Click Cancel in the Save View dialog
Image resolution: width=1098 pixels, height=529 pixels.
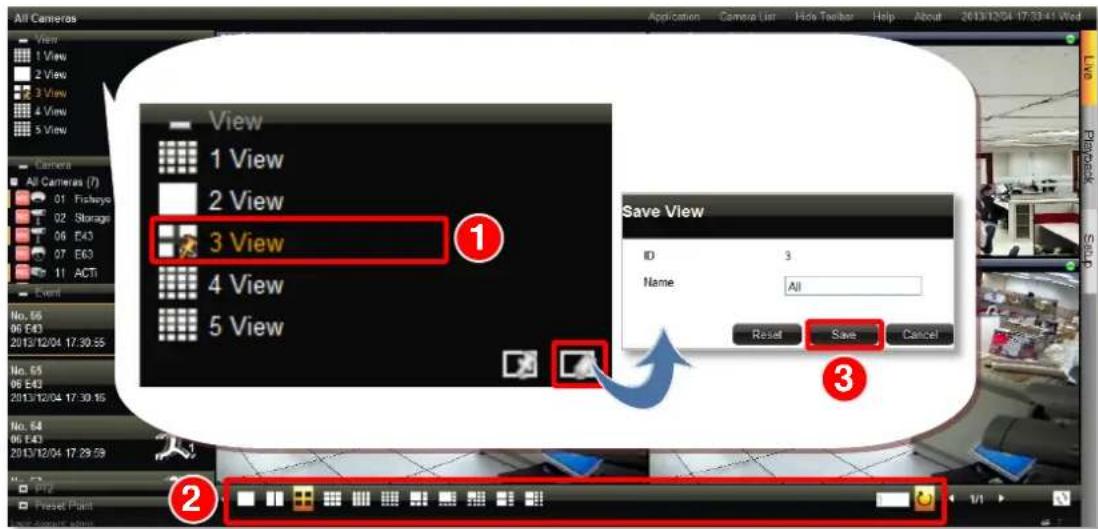[920, 335]
